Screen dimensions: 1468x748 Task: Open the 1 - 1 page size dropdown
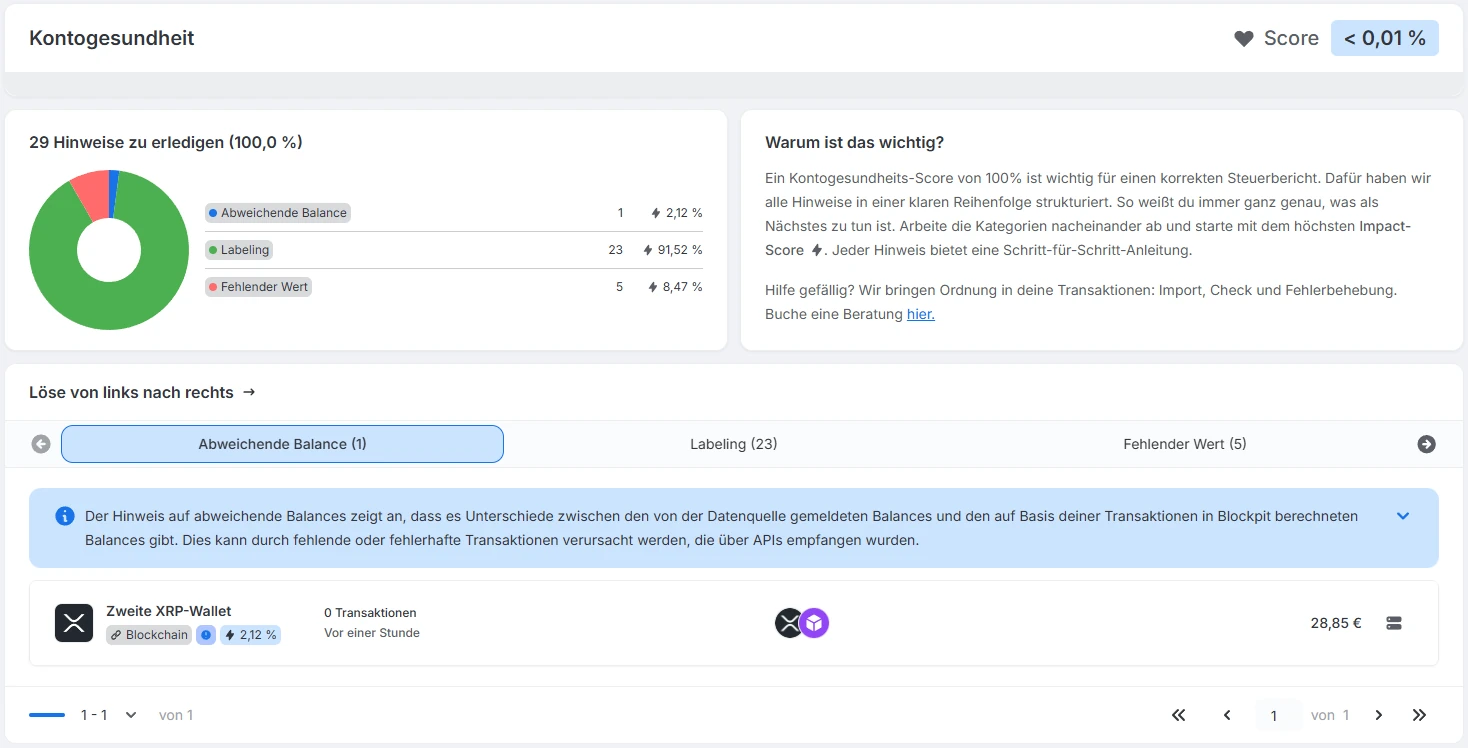point(109,715)
